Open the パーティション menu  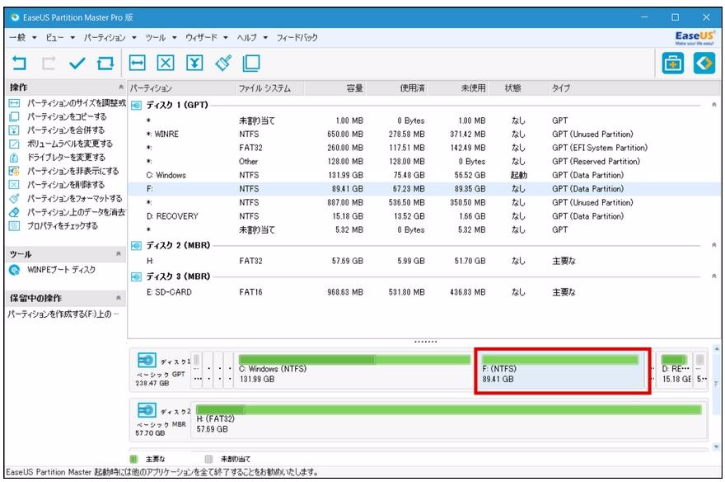click(x=110, y=37)
